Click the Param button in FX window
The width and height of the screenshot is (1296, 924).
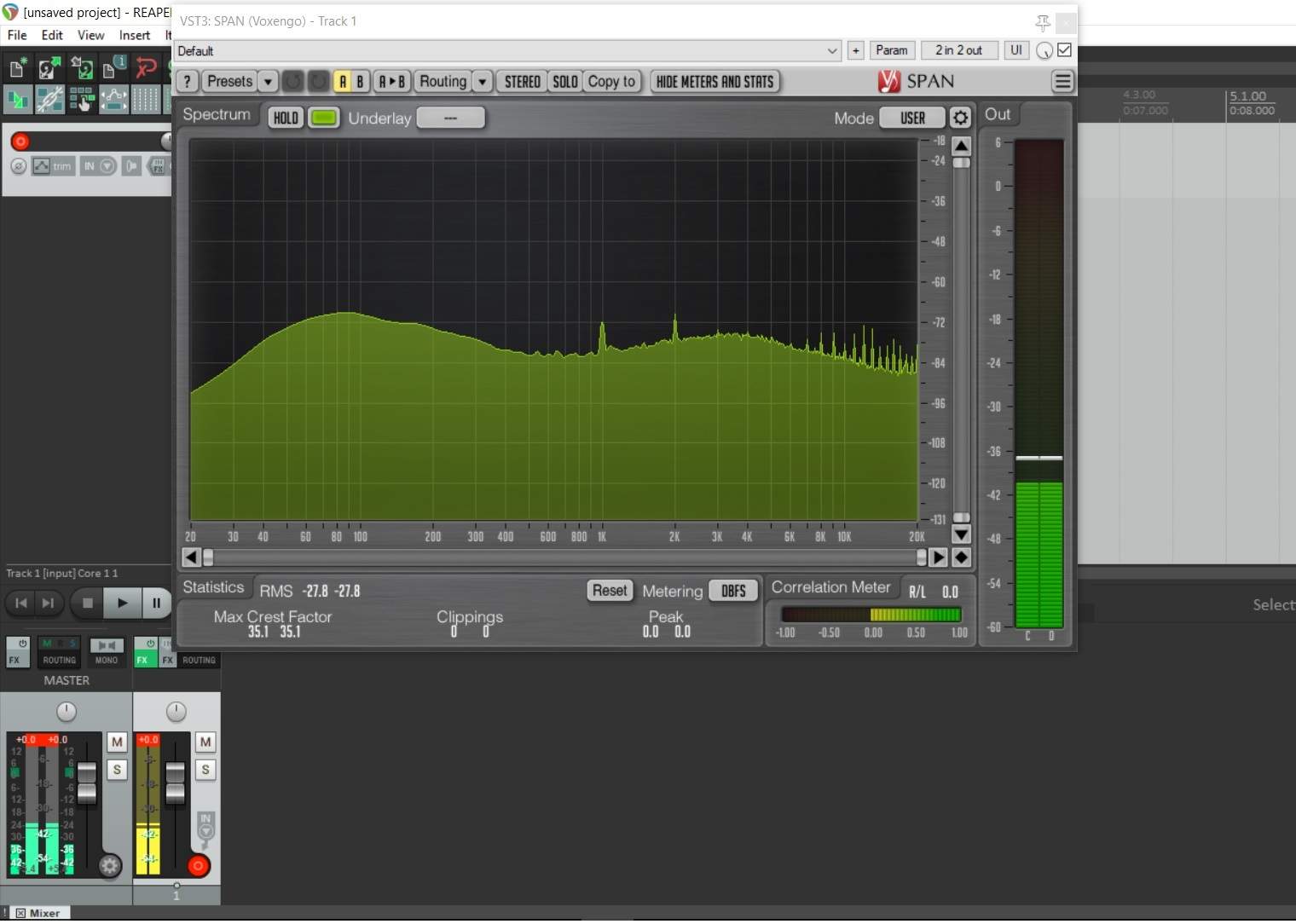point(892,50)
